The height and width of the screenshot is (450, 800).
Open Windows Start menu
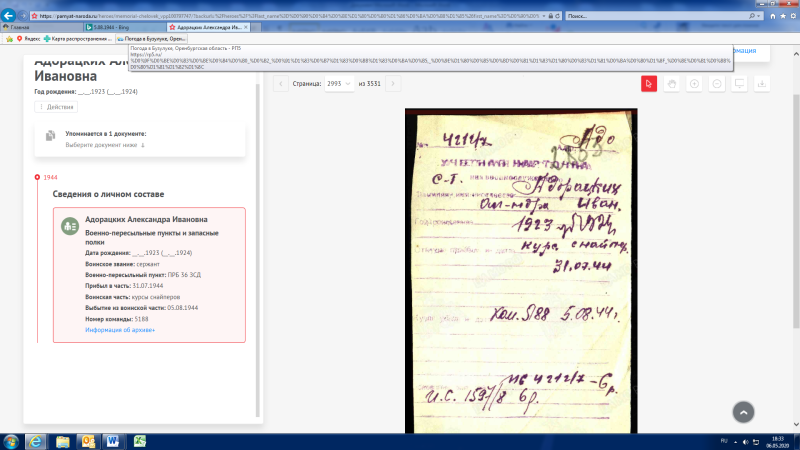11,441
